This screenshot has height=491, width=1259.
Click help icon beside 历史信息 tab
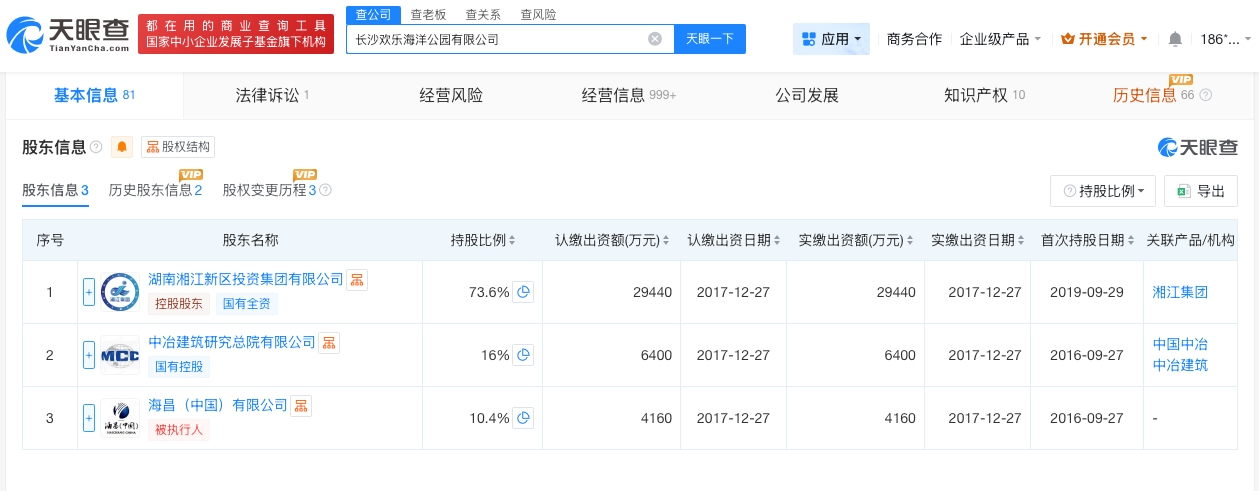coord(1205,95)
